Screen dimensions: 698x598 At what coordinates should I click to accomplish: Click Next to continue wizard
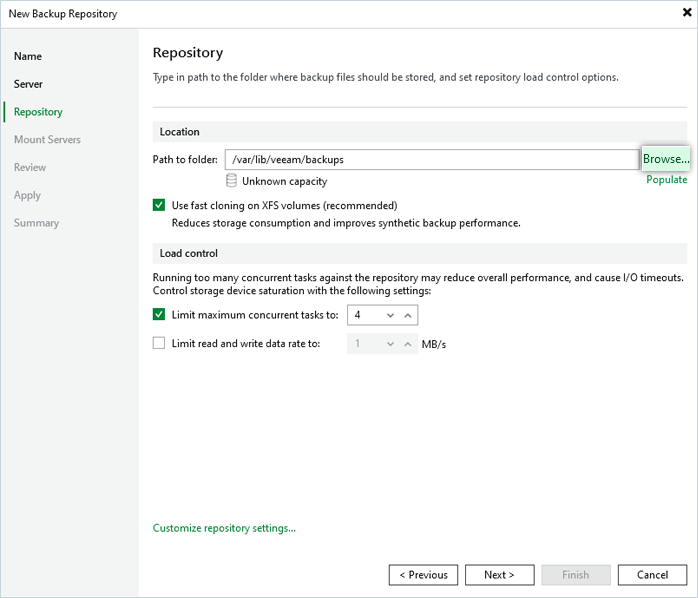tap(499, 575)
